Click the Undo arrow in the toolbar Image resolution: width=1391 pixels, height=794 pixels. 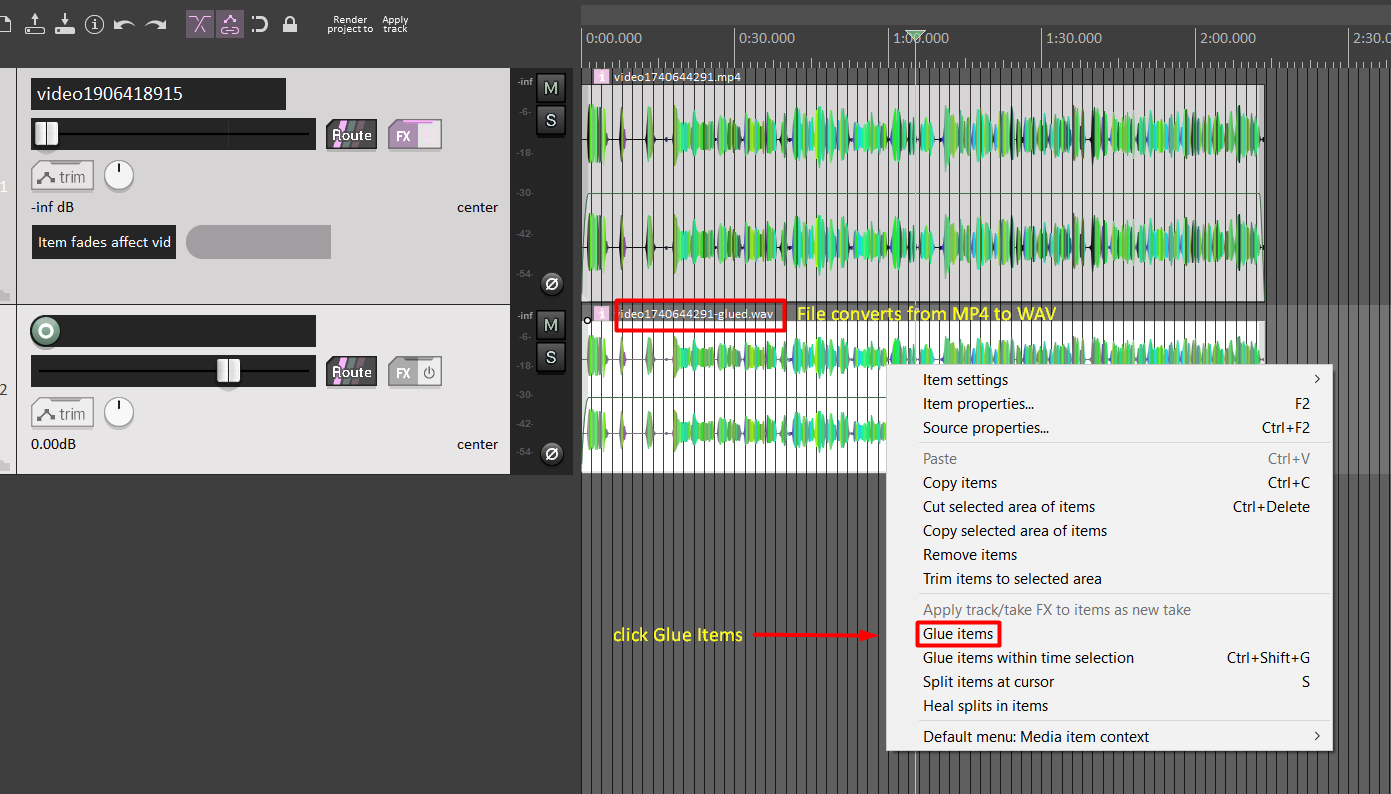tap(124, 24)
